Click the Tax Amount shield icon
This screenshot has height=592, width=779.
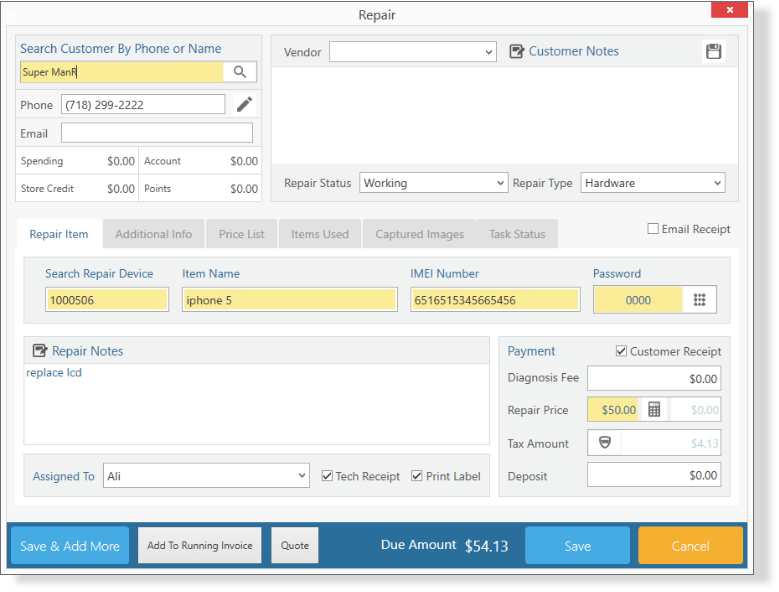pyautogui.click(x=605, y=443)
